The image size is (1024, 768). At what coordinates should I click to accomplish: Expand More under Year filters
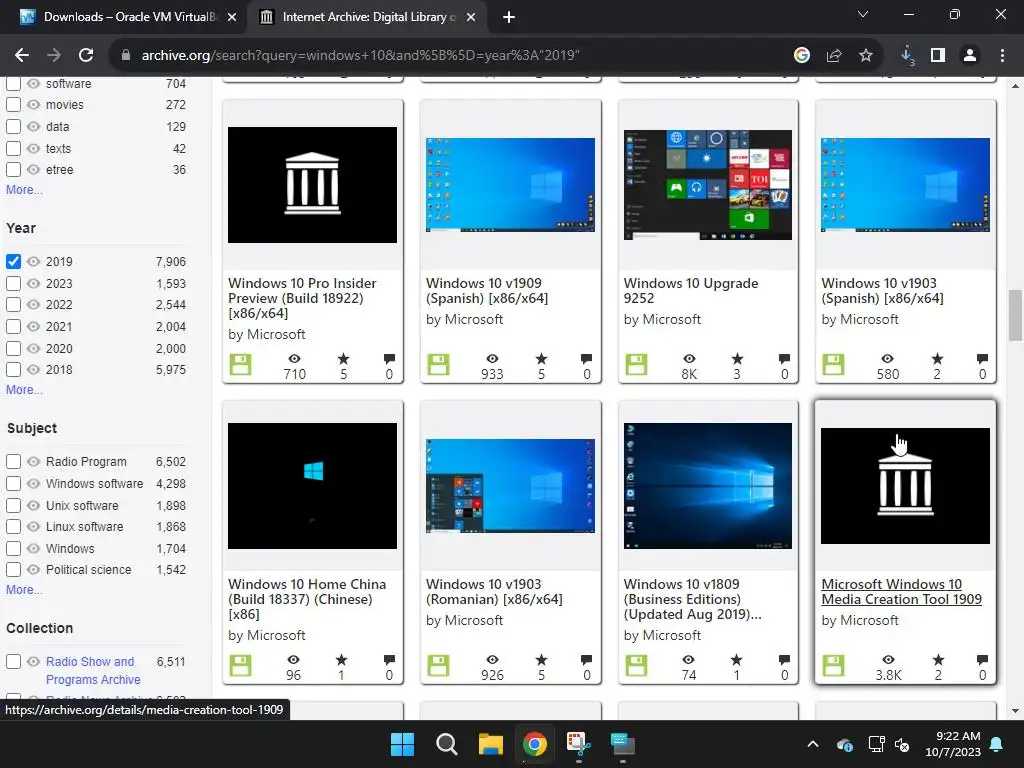24,389
